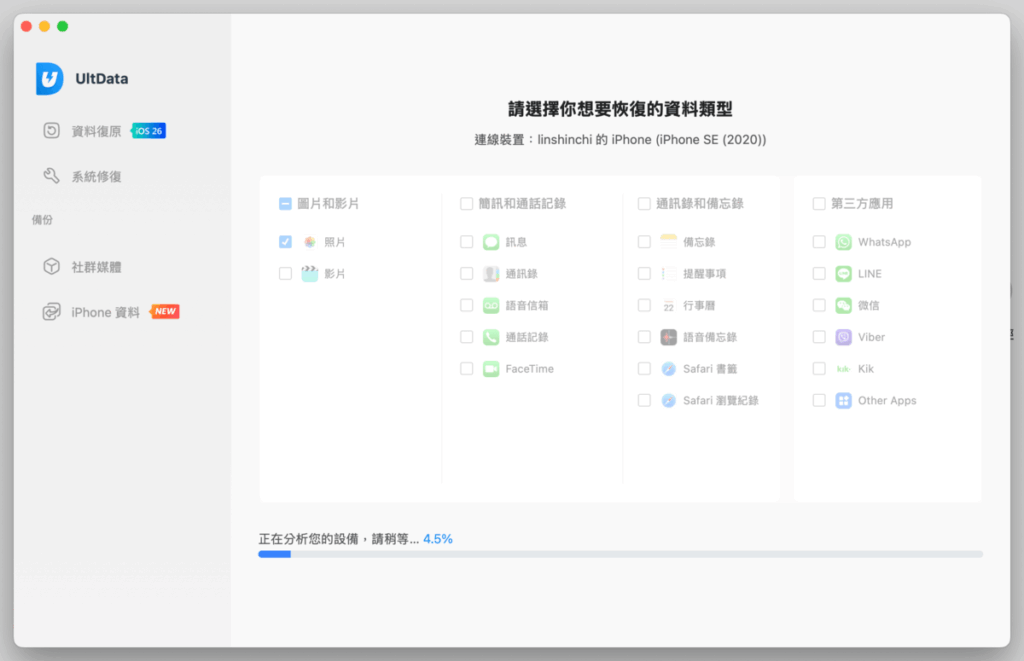This screenshot has width=1024, height=661.
Task: Click the 微信 WeChat icon
Action: click(844, 305)
